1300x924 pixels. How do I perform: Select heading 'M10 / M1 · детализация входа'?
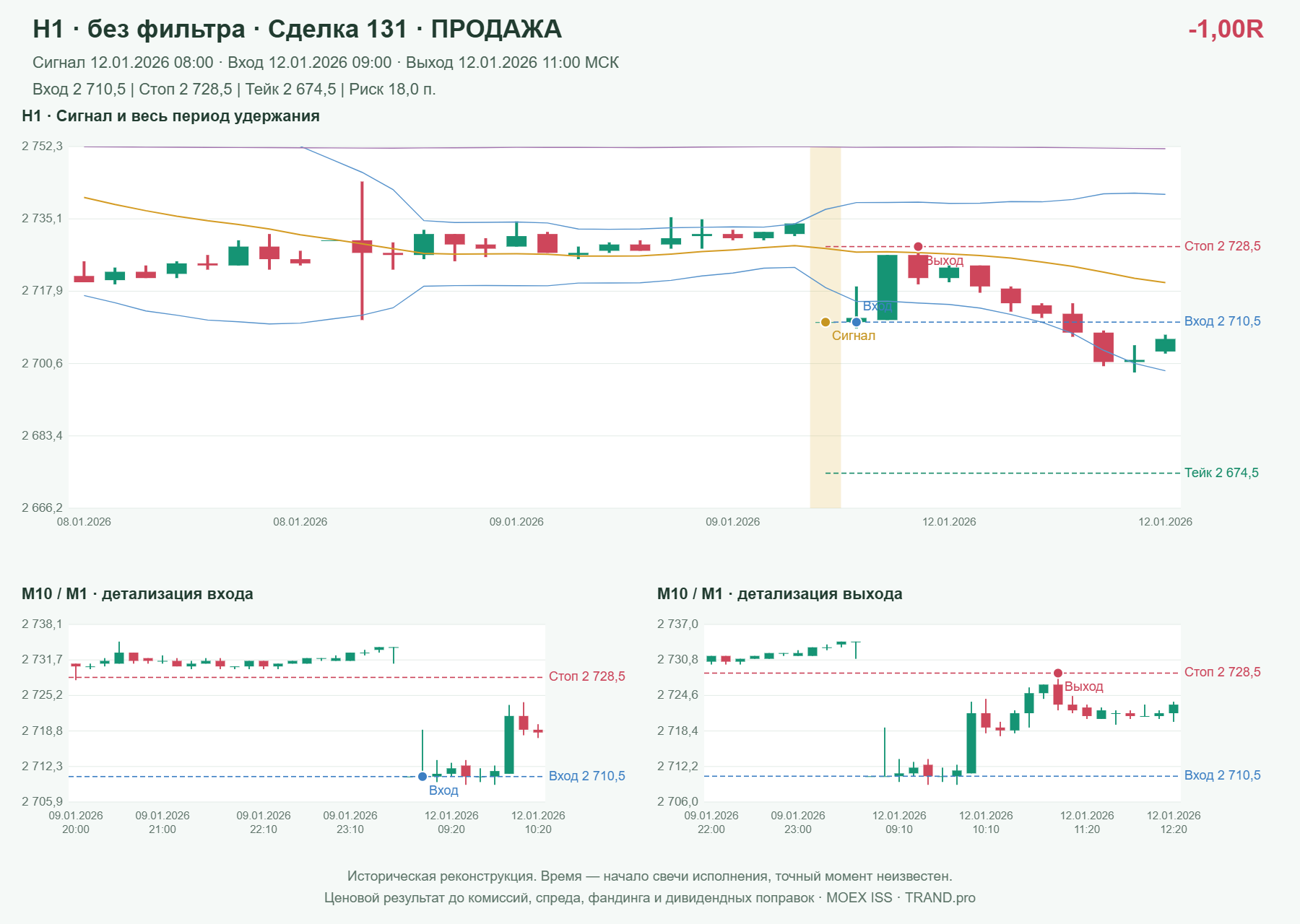coord(137,594)
